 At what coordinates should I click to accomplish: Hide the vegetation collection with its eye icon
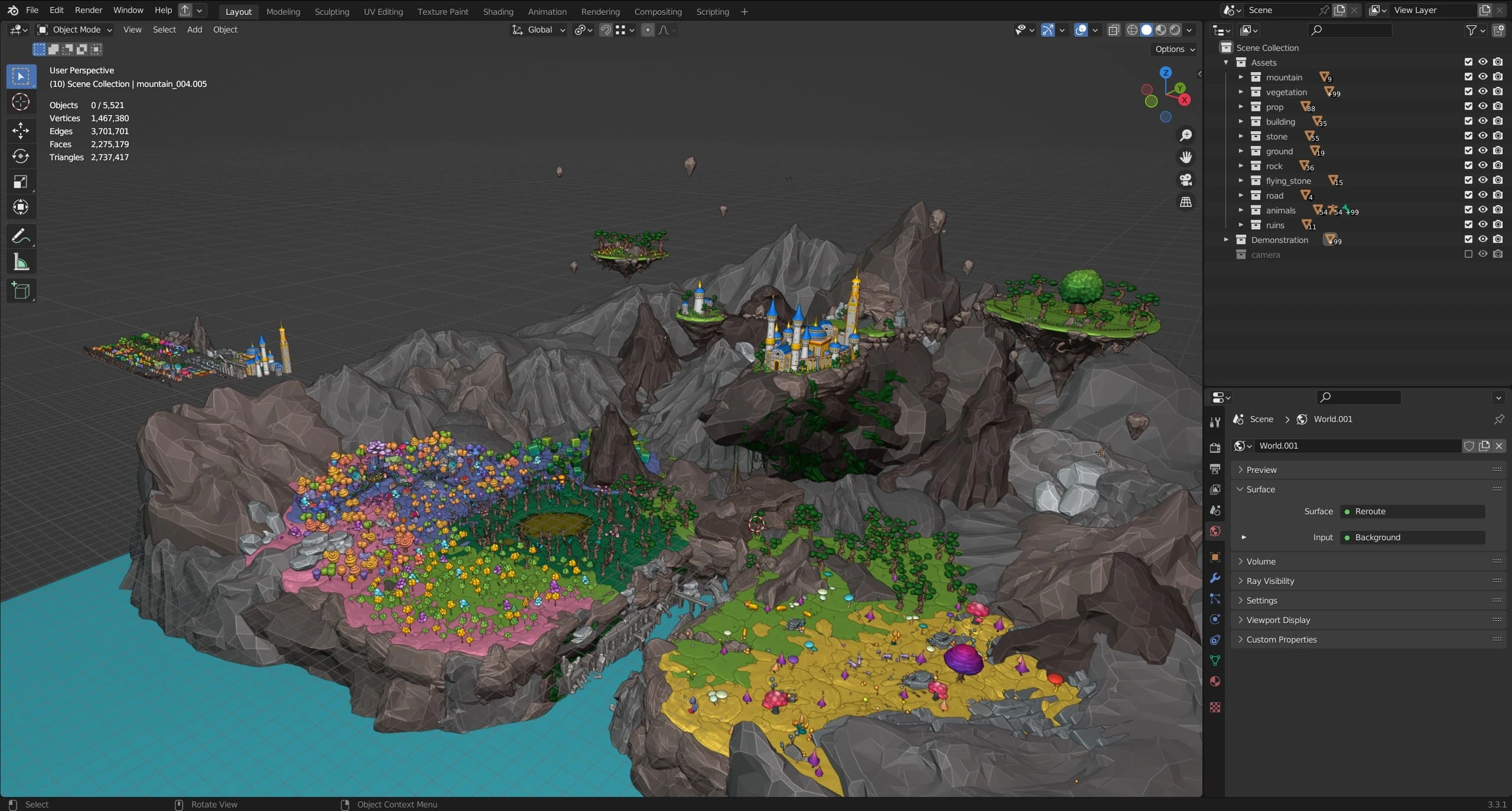tap(1482, 92)
